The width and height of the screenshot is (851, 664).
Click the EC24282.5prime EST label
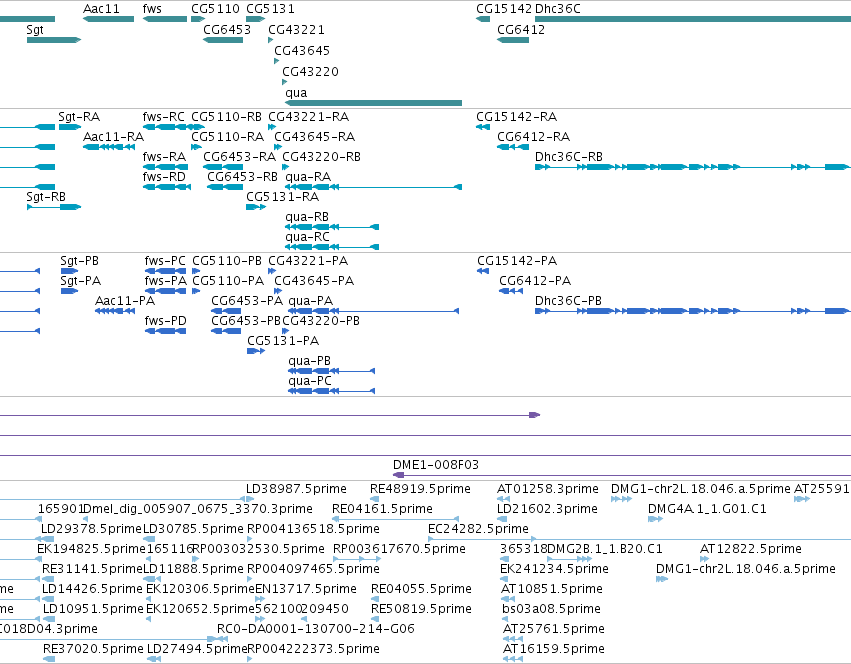tap(478, 529)
